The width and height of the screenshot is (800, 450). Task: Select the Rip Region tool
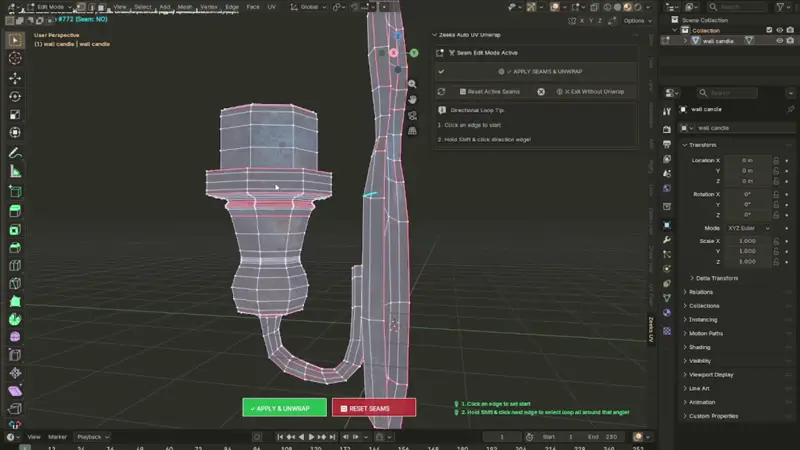(x=15, y=409)
